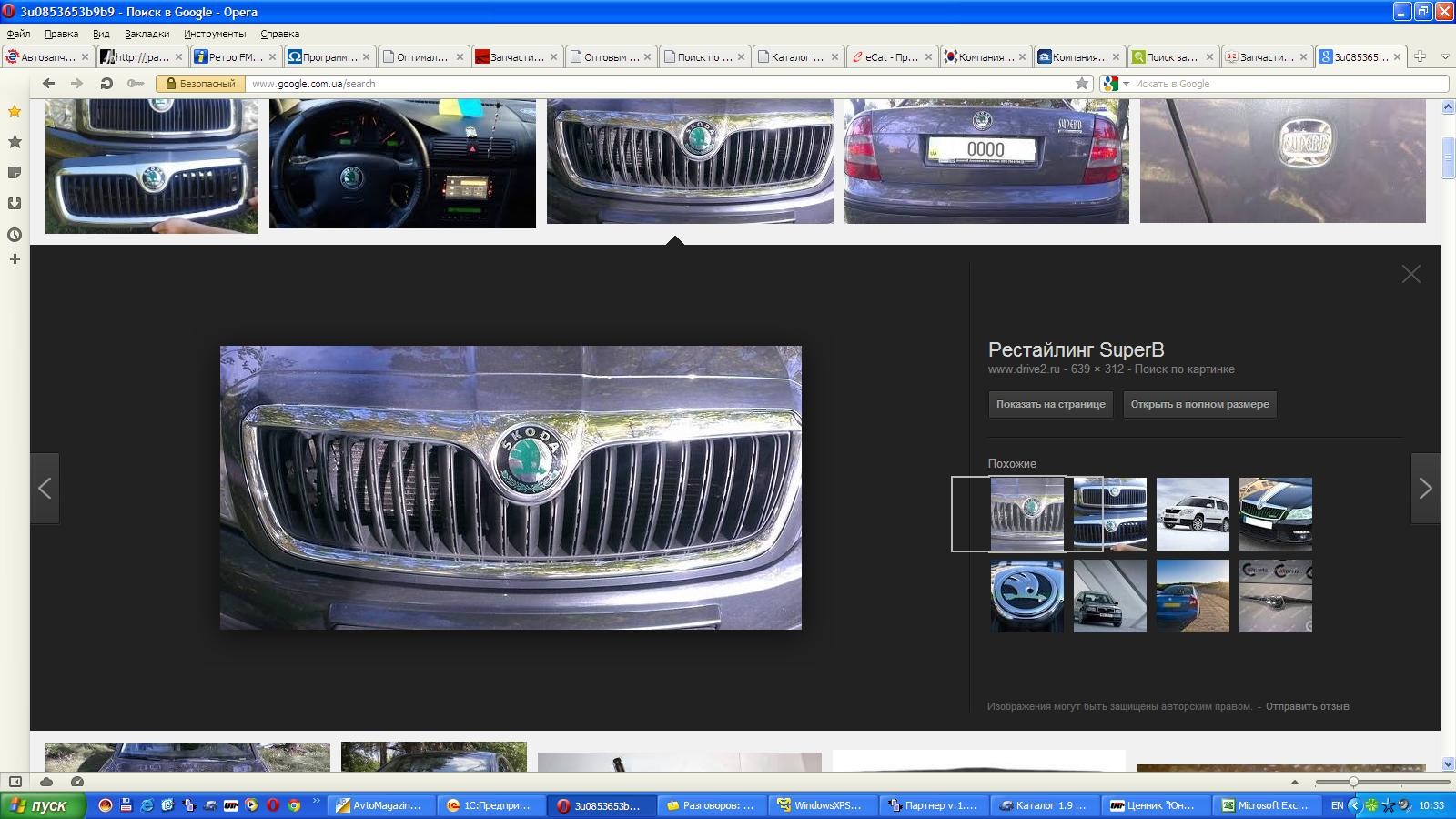Screen dimensions: 1456x819
Task: Open Speed Dial star in sidebar
Action: (14, 111)
